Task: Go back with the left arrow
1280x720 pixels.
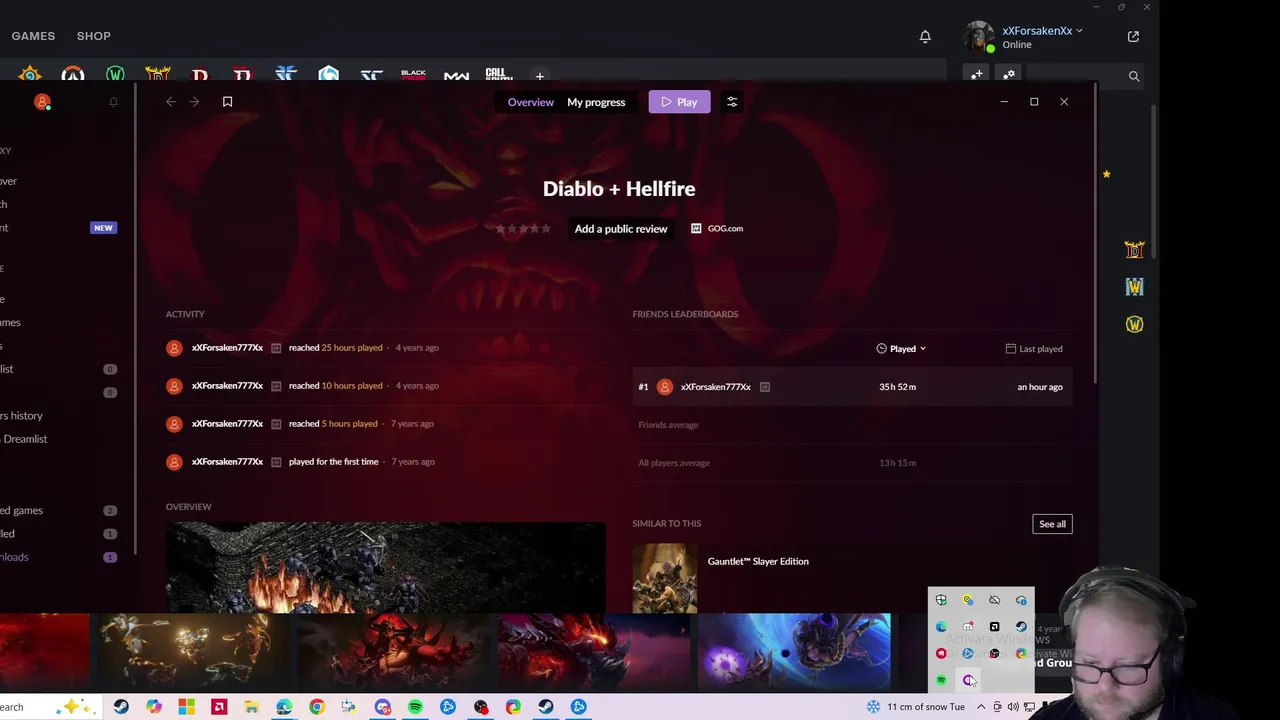Action: coord(171,102)
